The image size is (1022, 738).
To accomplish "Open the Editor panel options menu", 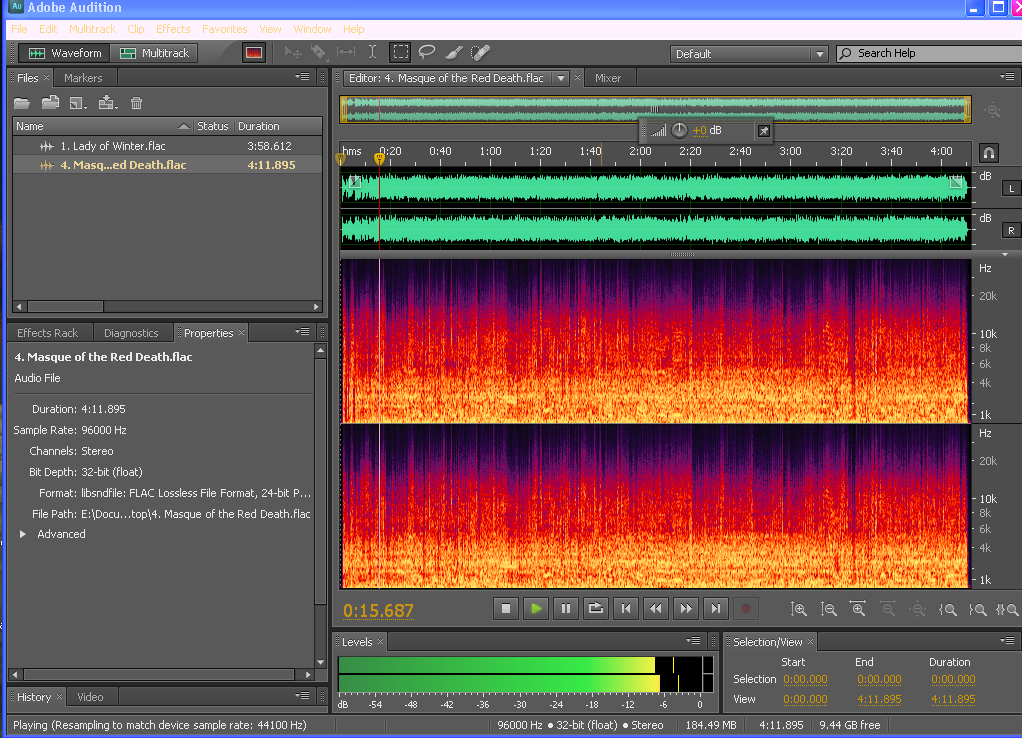I will [1007, 77].
